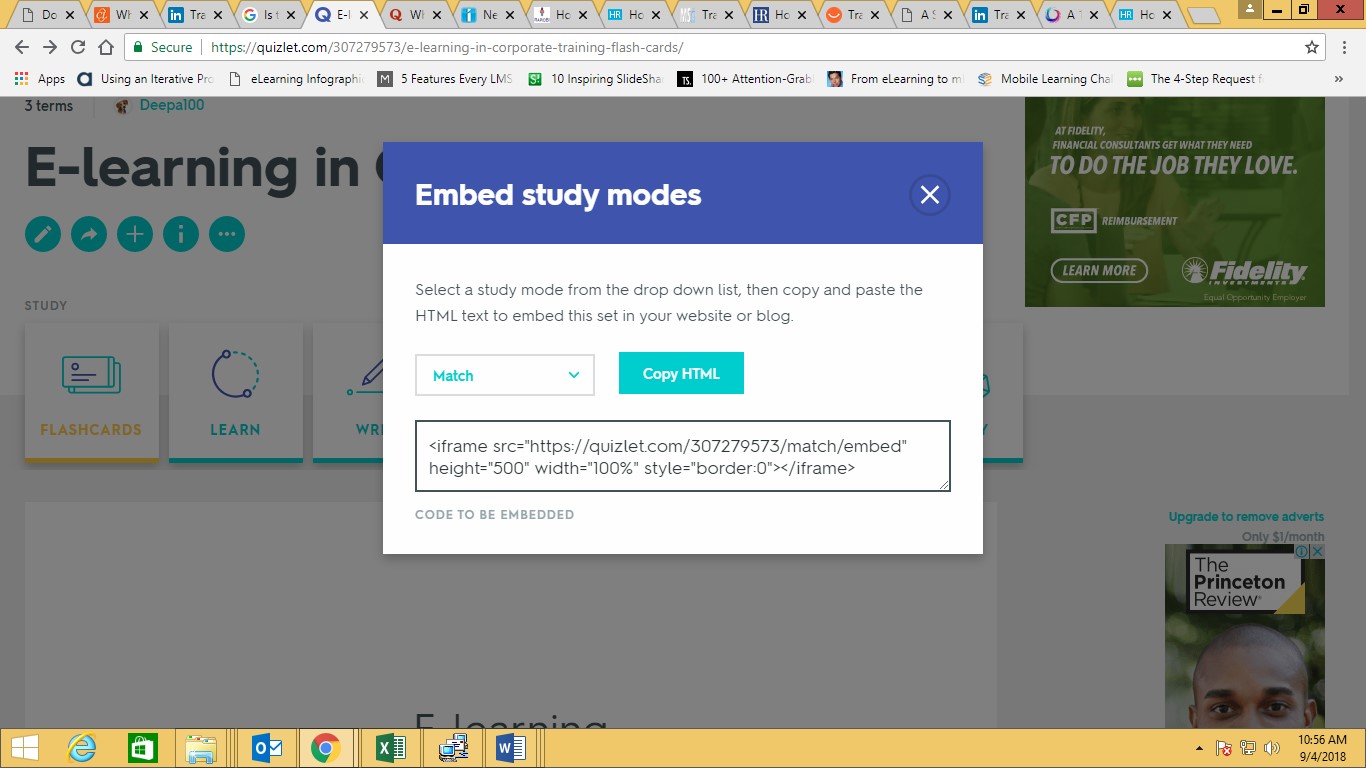Click inside the iframe embed code box
This screenshot has height=768, width=1366.
pyautogui.click(x=683, y=456)
